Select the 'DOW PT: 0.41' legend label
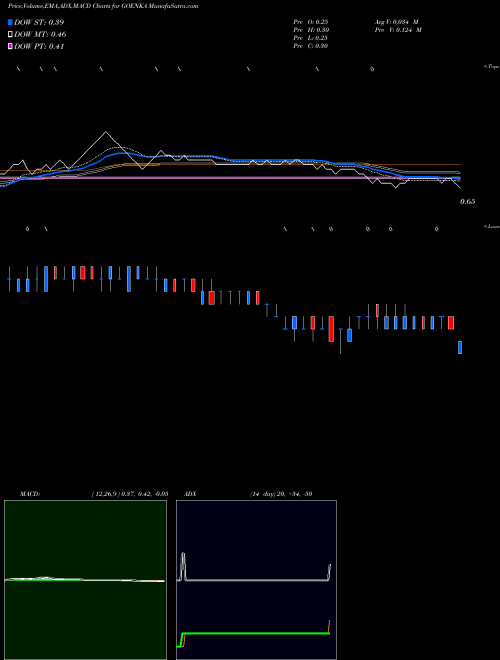The height and width of the screenshot is (660, 500). tap(39, 47)
